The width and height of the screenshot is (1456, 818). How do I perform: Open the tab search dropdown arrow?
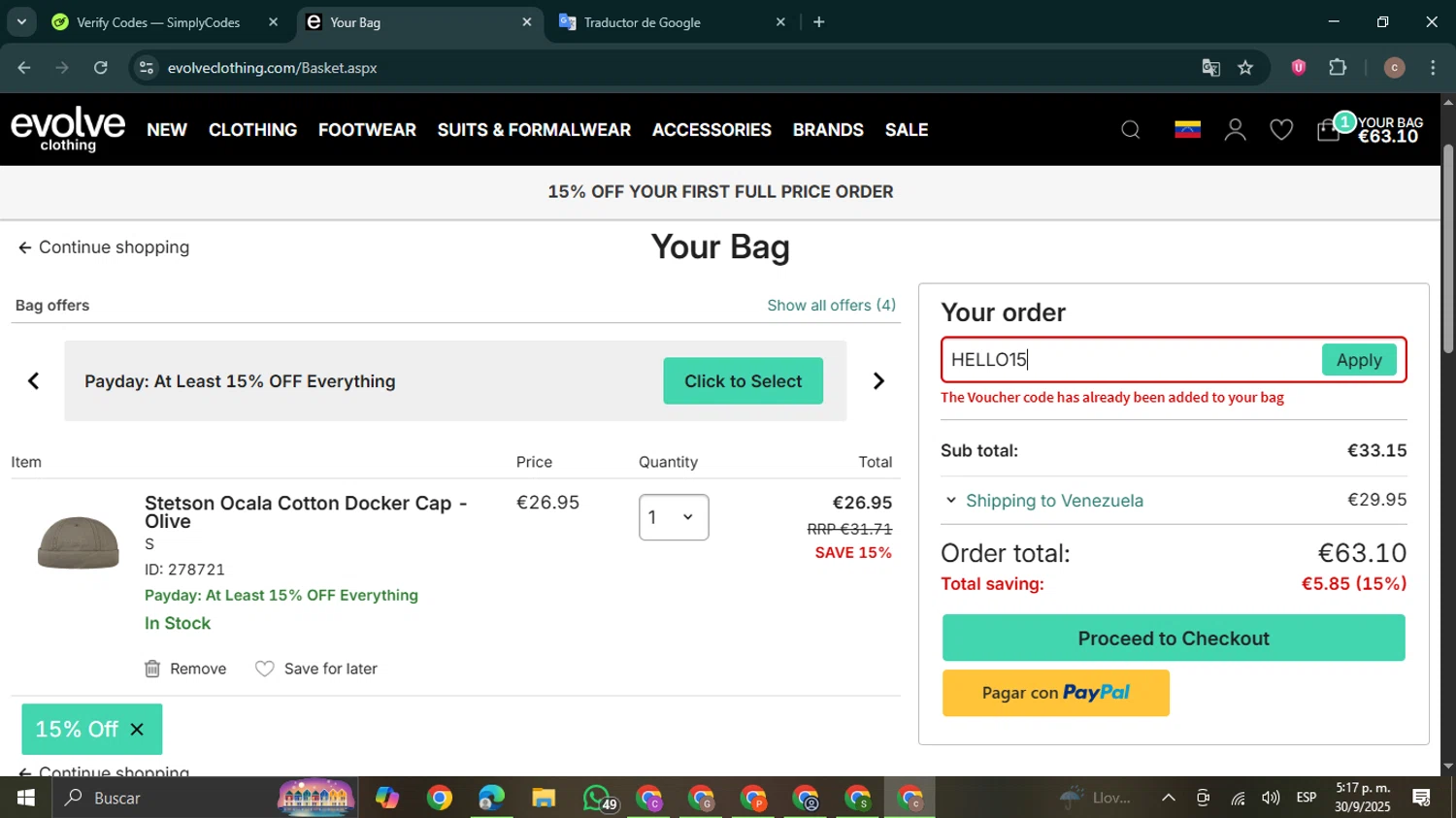[x=21, y=22]
